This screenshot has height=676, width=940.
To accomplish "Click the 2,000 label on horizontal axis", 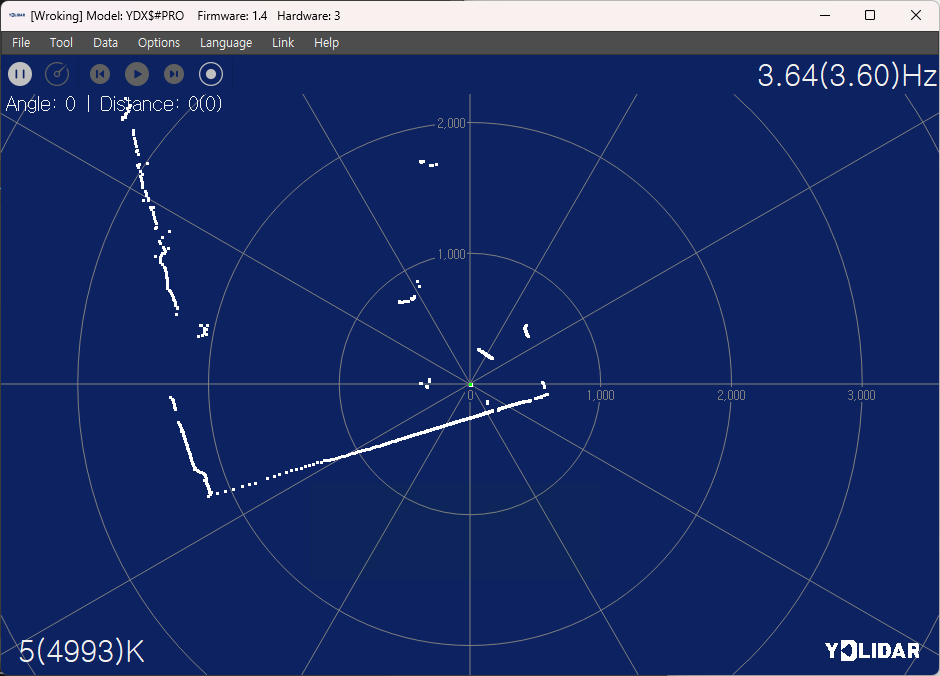I will click(731, 395).
